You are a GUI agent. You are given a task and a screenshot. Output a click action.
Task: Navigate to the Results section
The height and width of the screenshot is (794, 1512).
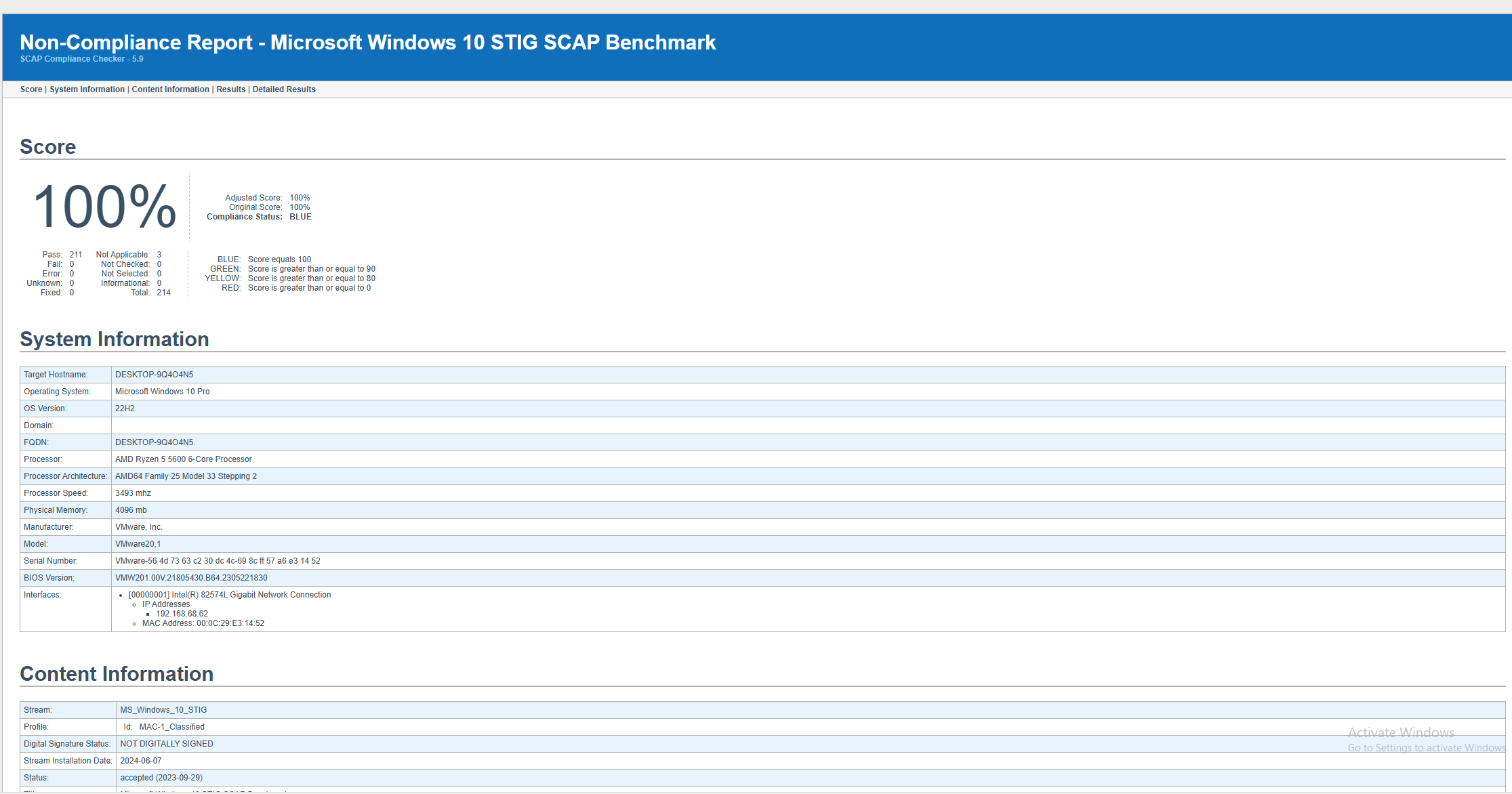pyautogui.click(x=230, y=89)
